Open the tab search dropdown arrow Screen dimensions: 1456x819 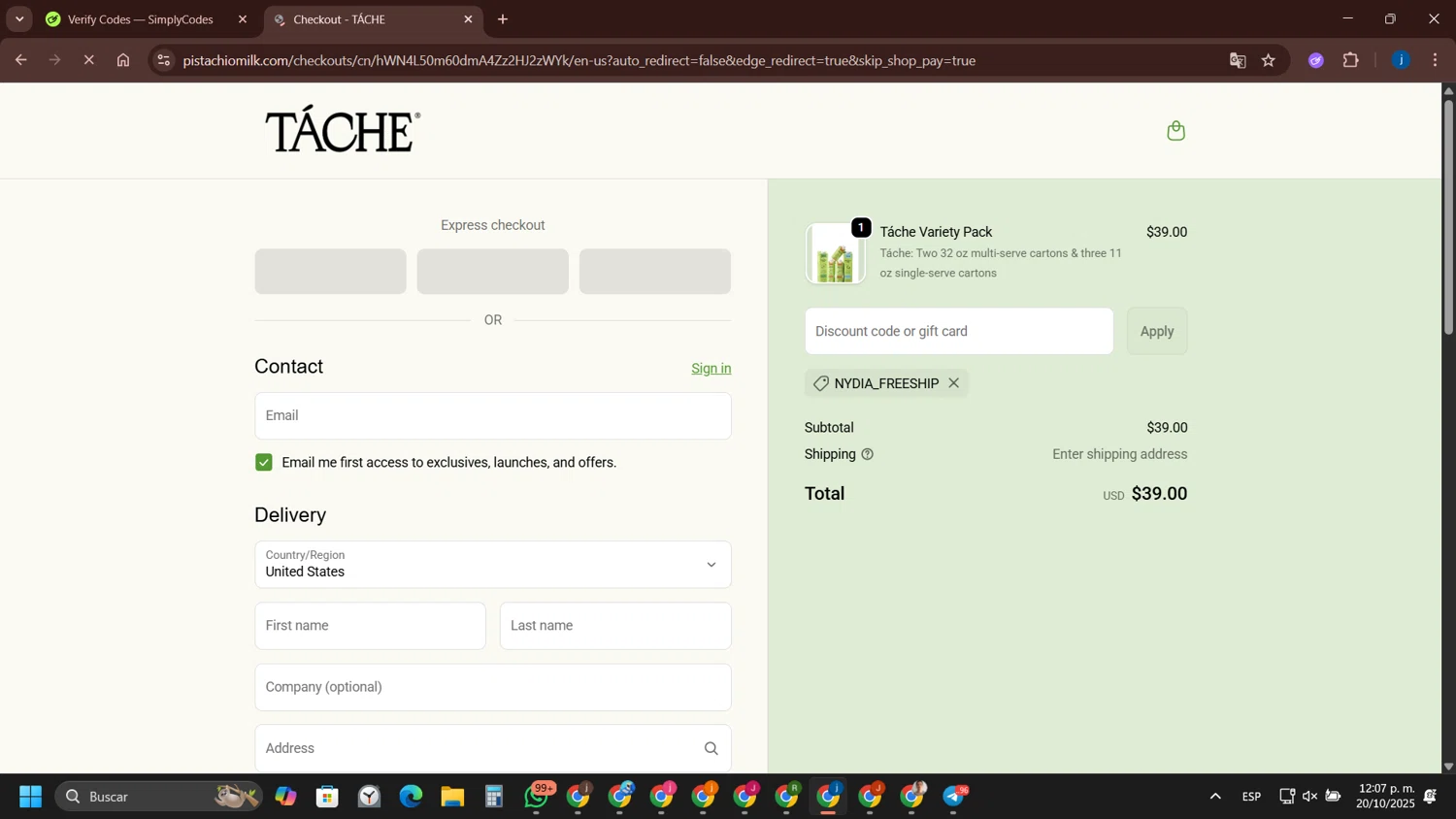[19, 19]
